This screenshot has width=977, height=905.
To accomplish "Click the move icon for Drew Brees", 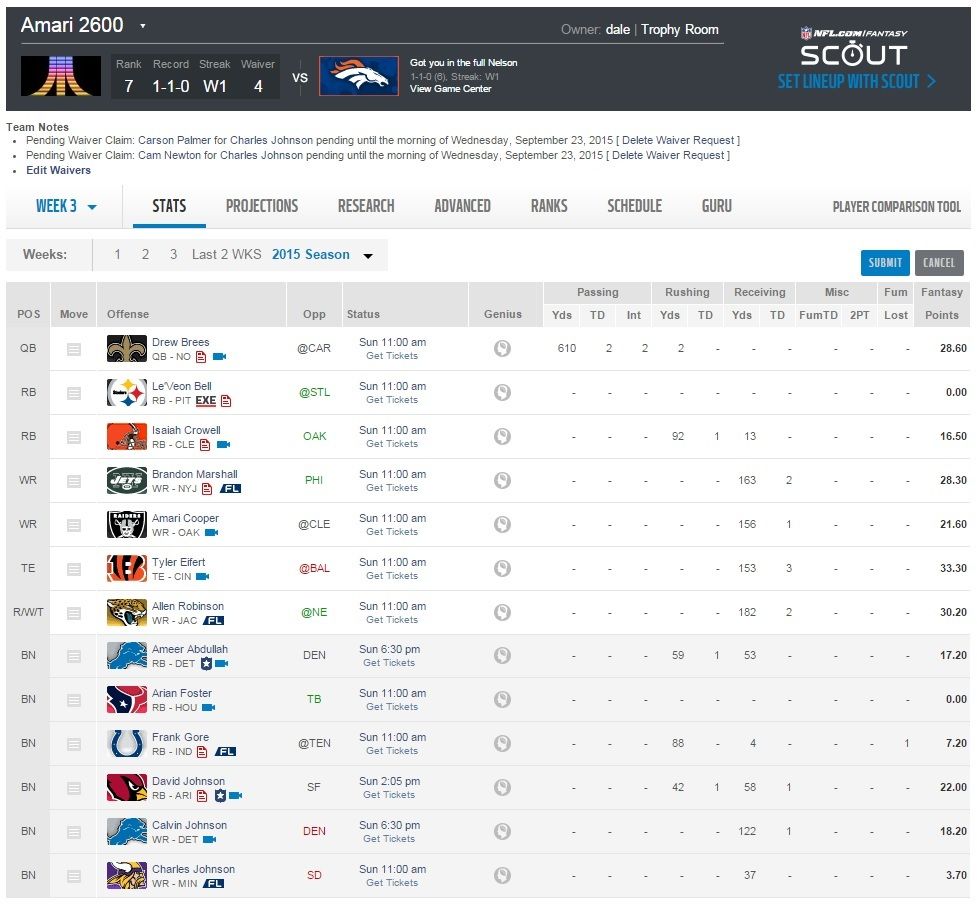I will pos(74,349).
